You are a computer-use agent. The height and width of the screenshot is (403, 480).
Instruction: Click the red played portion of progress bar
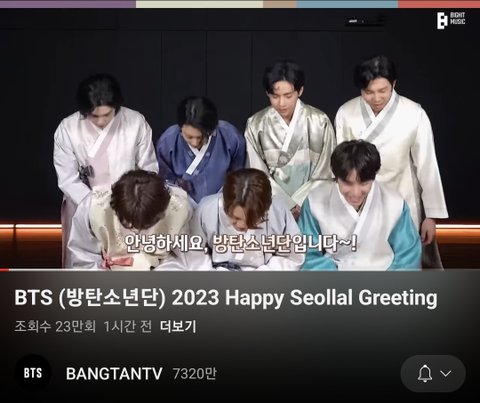tap(4, 270)
